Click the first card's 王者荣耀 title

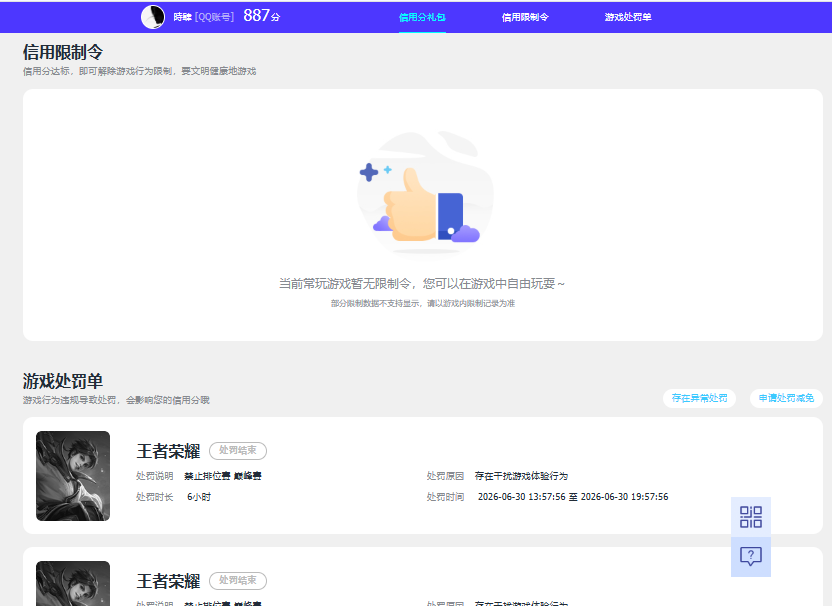[168, 451]
